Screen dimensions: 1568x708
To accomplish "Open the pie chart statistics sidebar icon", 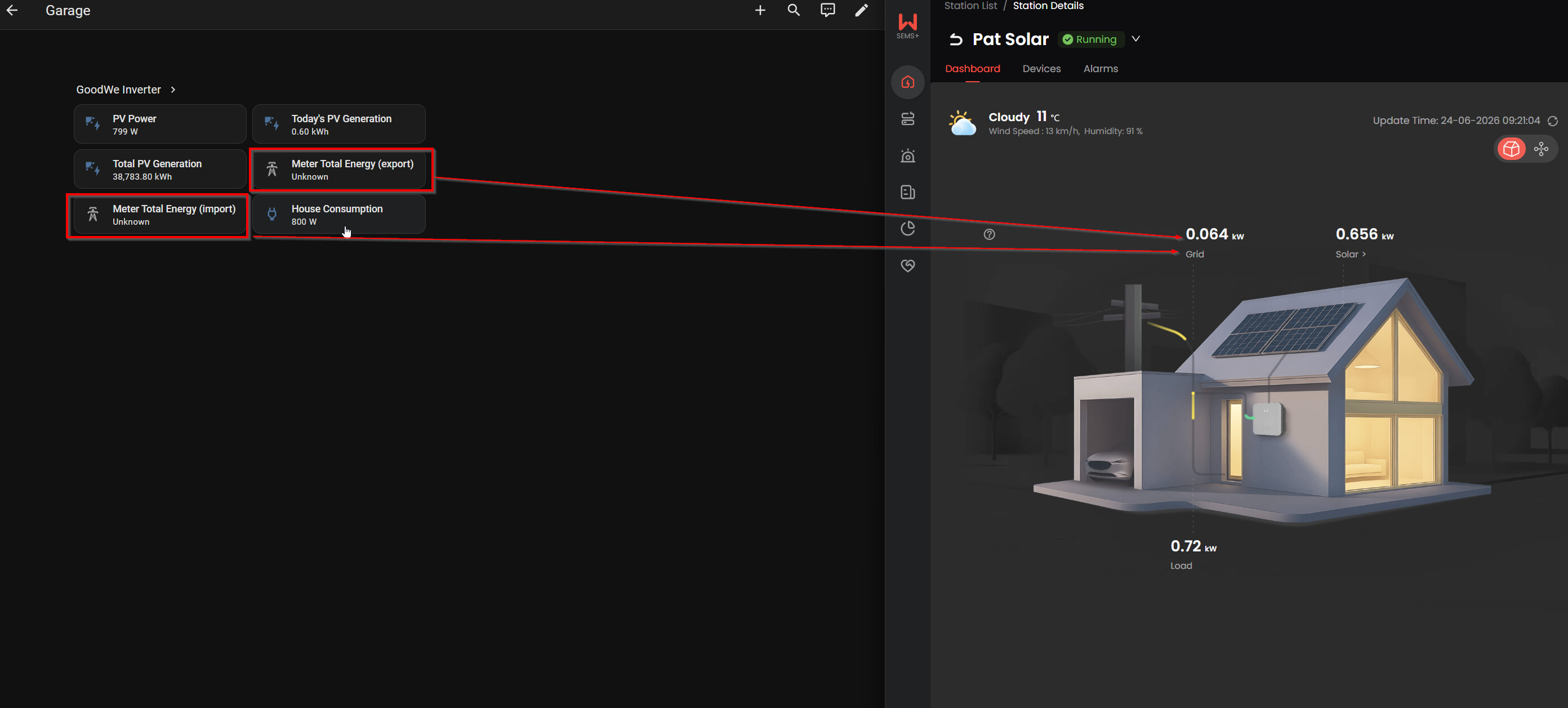I will point(907,228).
